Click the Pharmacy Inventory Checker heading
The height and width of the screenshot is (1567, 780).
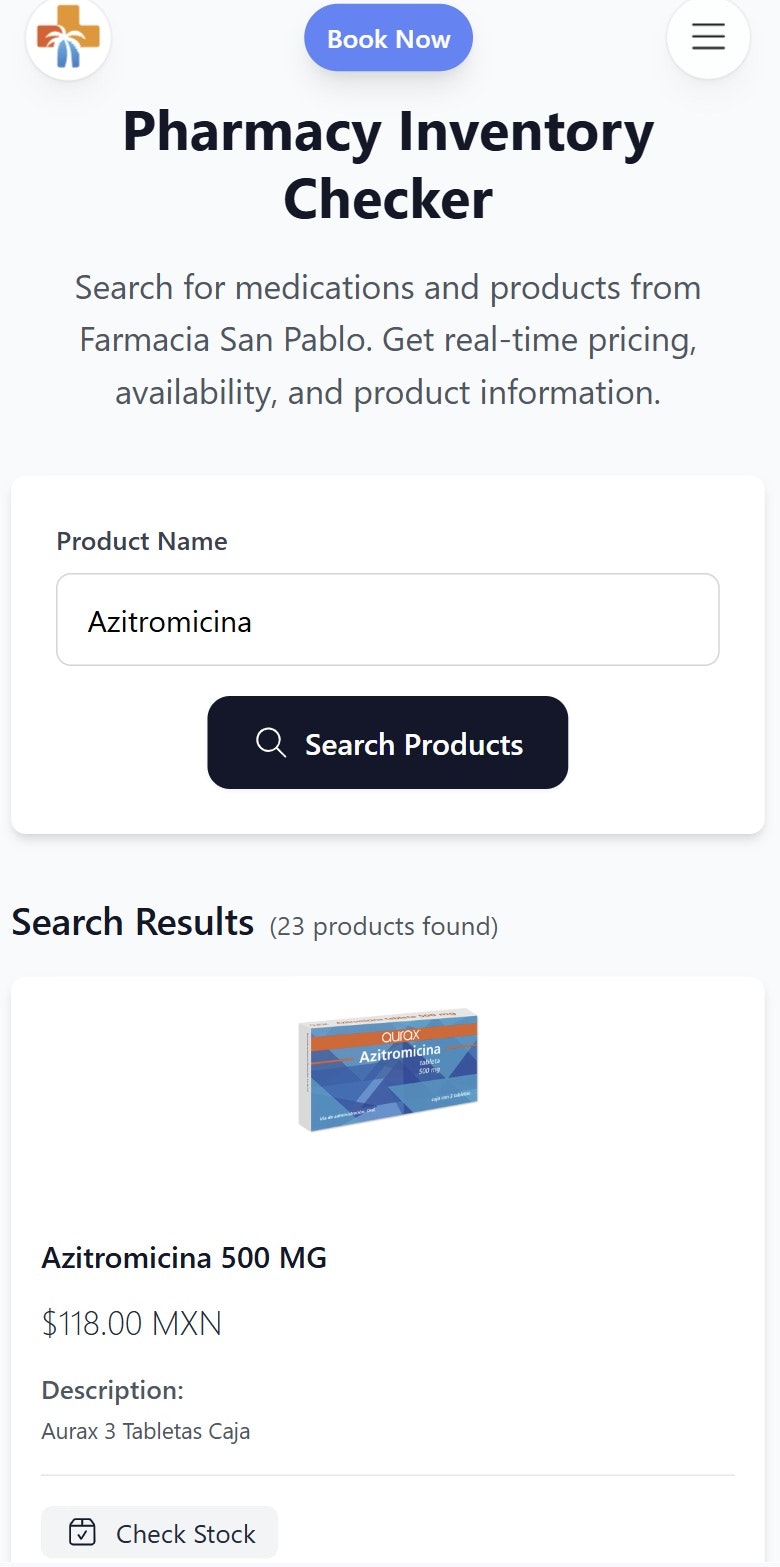point(388,163)
